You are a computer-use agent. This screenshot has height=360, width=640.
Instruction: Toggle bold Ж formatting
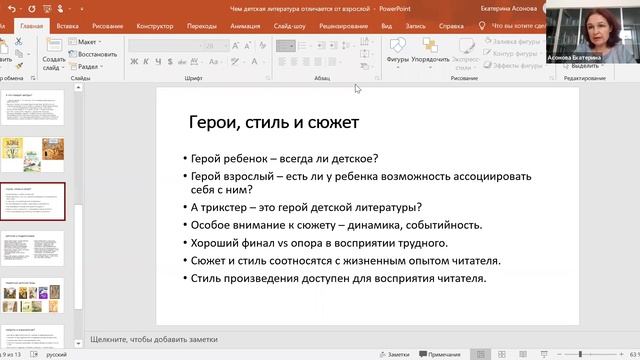point(134,62)
